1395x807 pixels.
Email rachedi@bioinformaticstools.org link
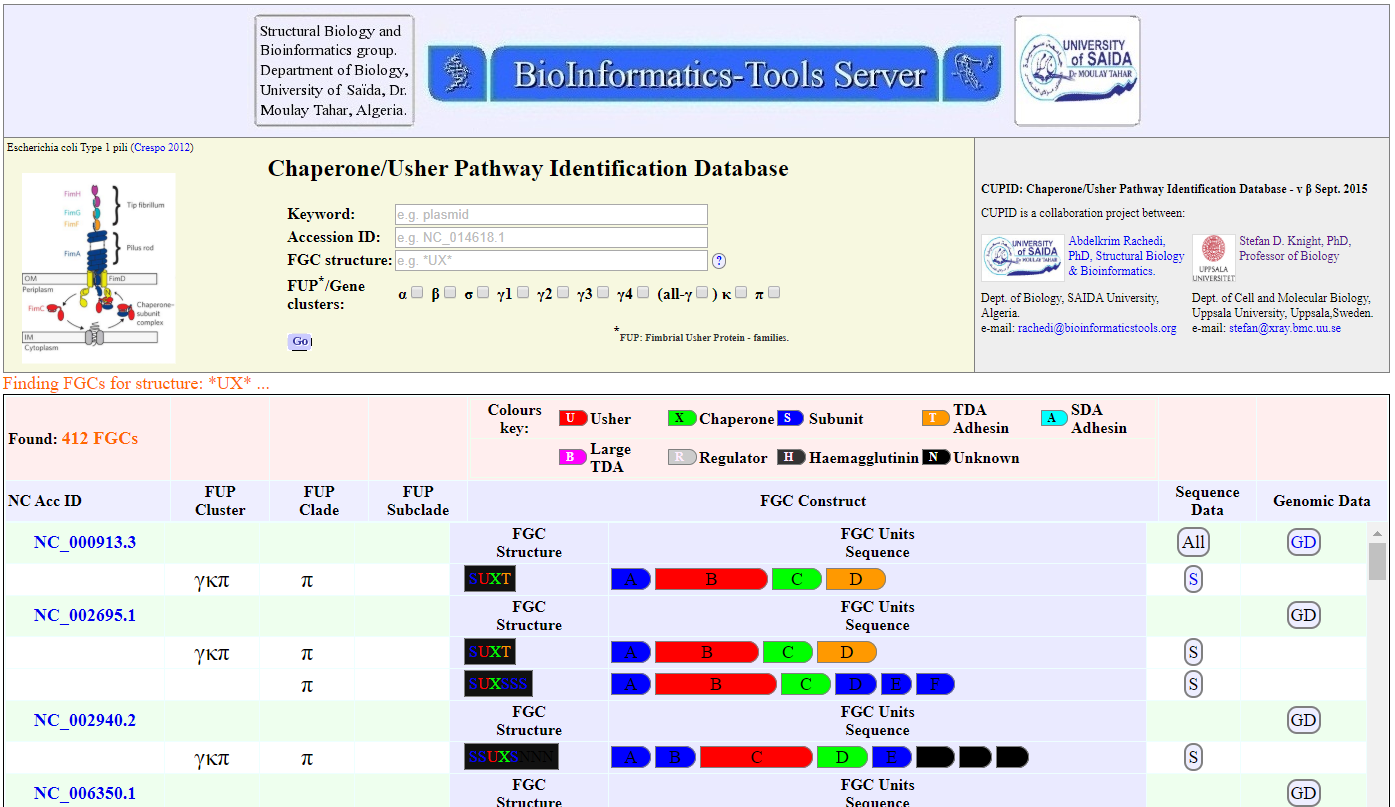coord(1097,328)
